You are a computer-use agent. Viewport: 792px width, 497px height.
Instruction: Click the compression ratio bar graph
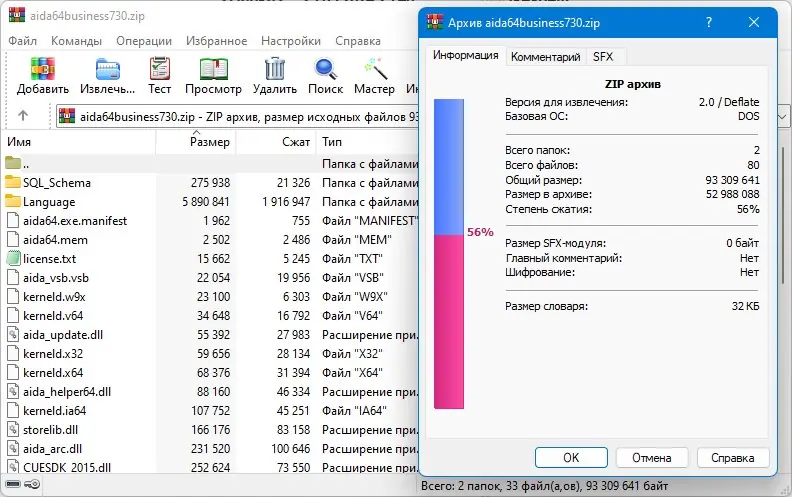coord(449,254)
